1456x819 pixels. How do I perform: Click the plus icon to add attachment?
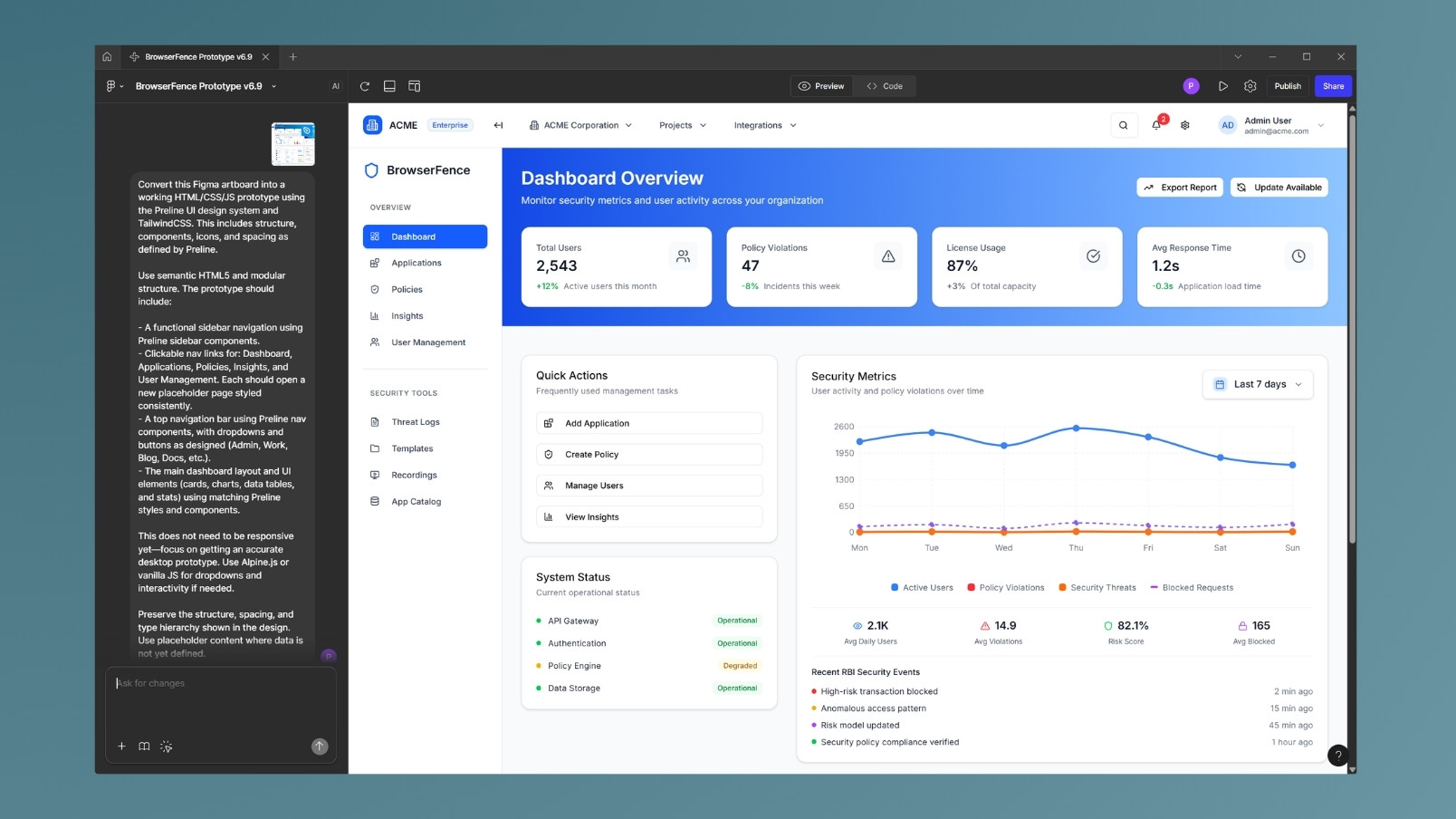tap(121, 747)
